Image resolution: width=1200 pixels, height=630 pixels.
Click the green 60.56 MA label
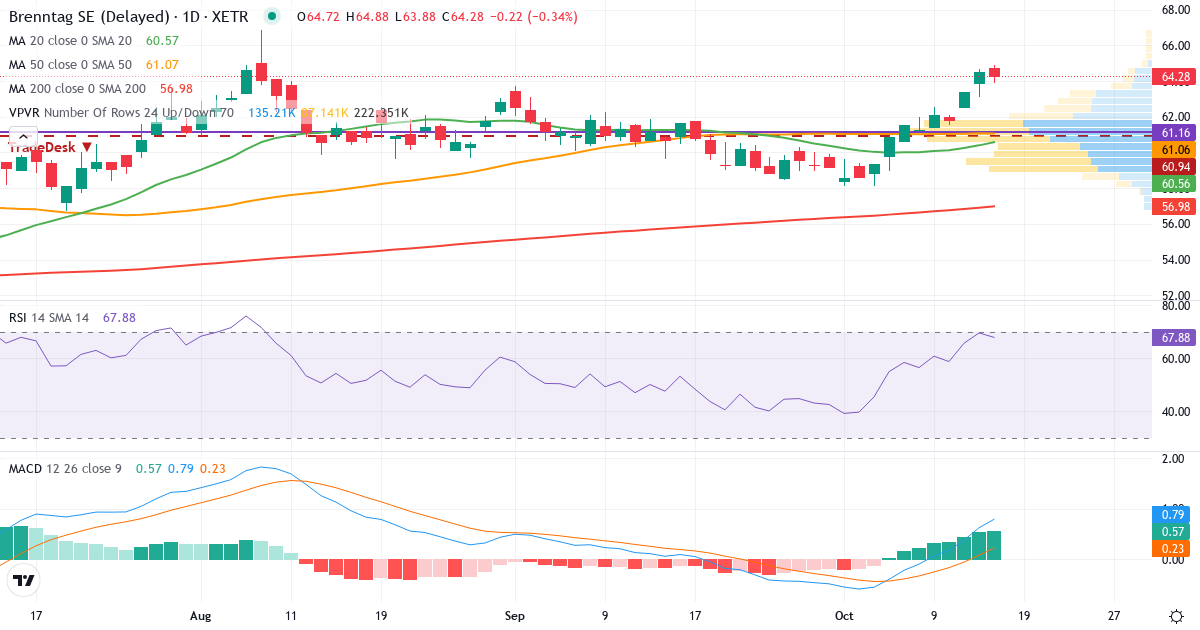coord(1175,184)
